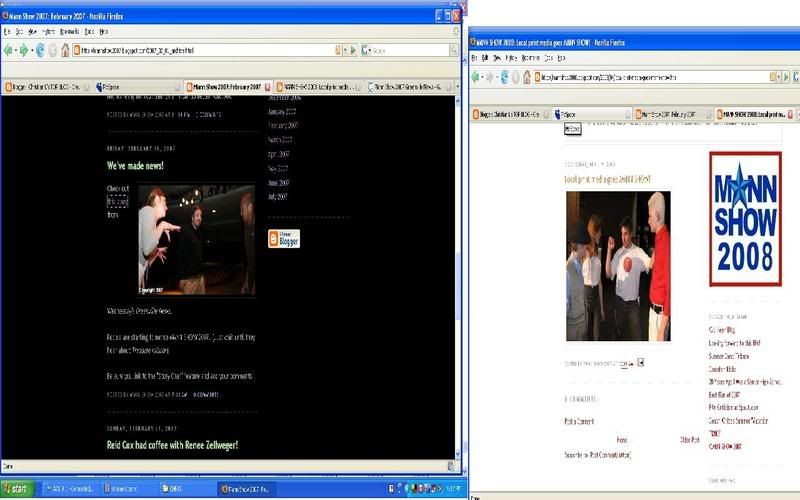800x500 pixels.
Task: Click Forward arrow in left Firefox window
Action: (23, 50)
